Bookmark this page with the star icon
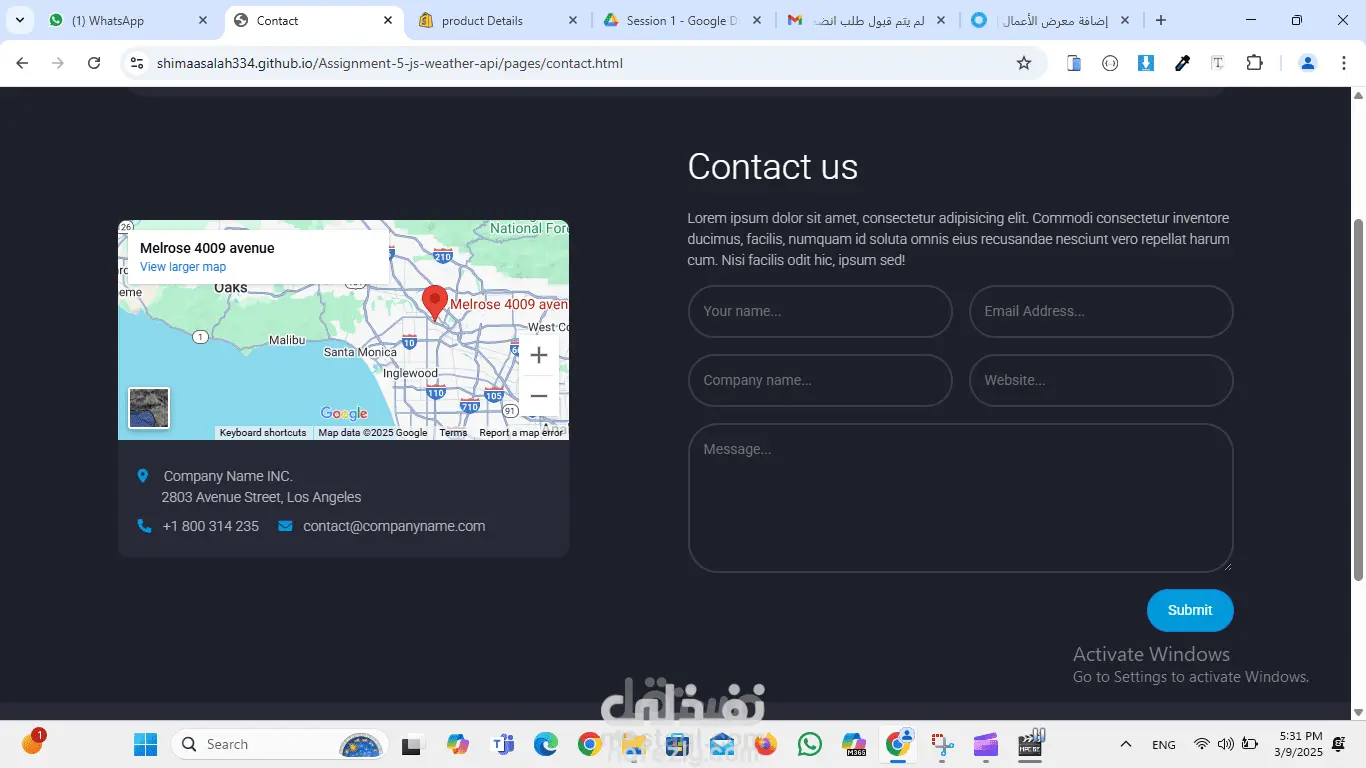Image resolution: width=1366 pixels, height=768 pixels. [1024, 63]
